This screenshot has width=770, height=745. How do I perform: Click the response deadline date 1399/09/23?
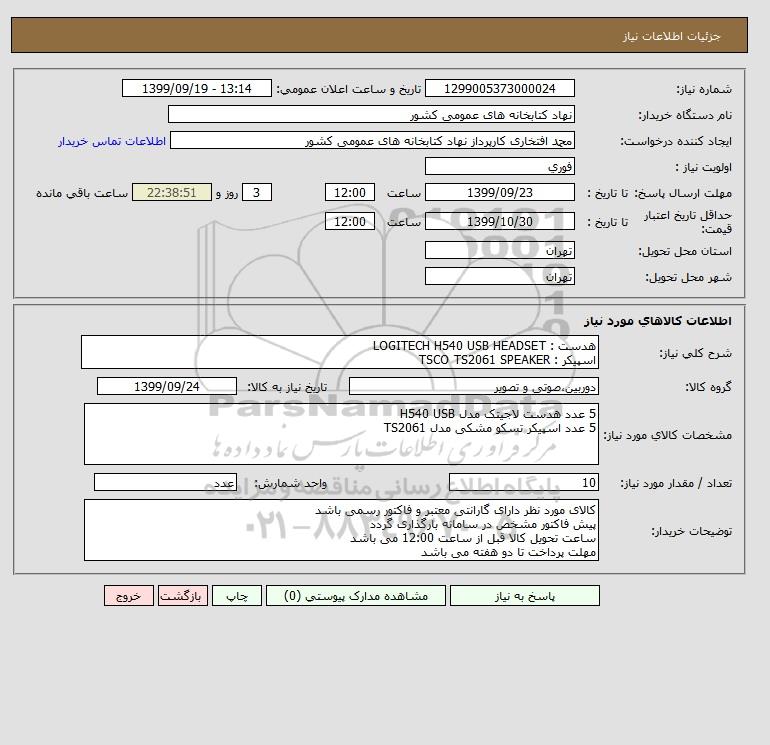499,193
